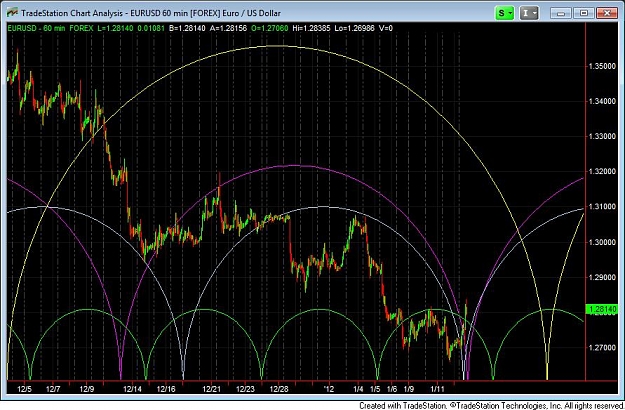625x410 pixels.
Task: Maximize the chart analysis window
Action: click(584, 13)
